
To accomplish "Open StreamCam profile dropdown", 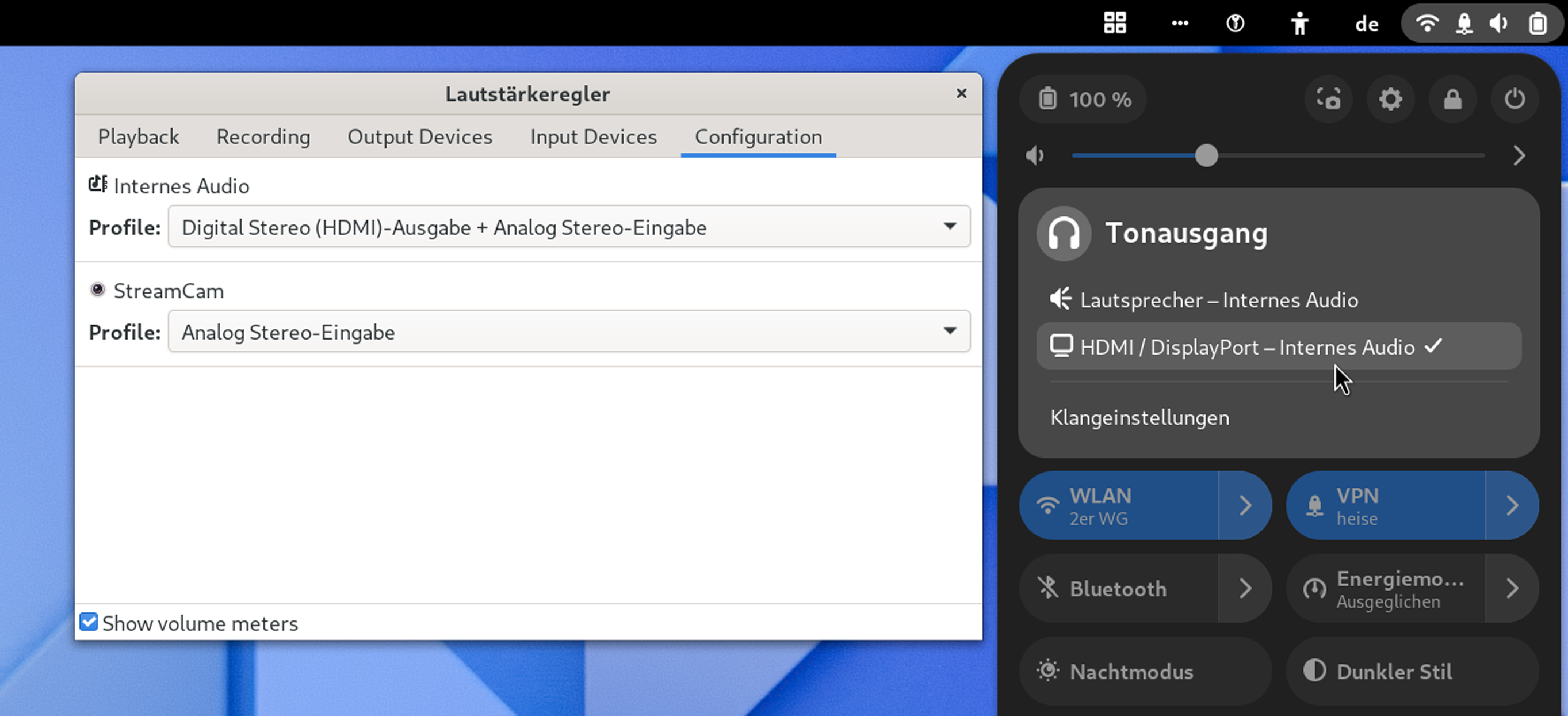I will [568, 332].
